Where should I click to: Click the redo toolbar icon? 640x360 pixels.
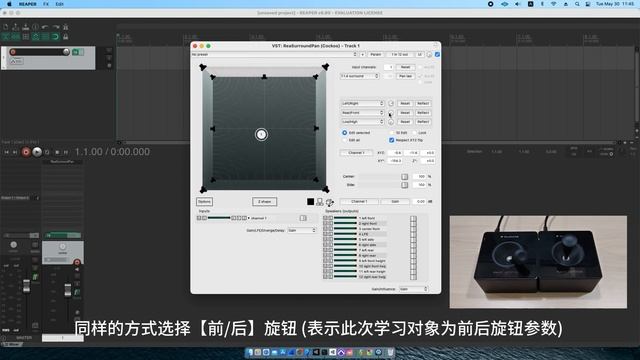pyautogui.click(x=56, y=27)
